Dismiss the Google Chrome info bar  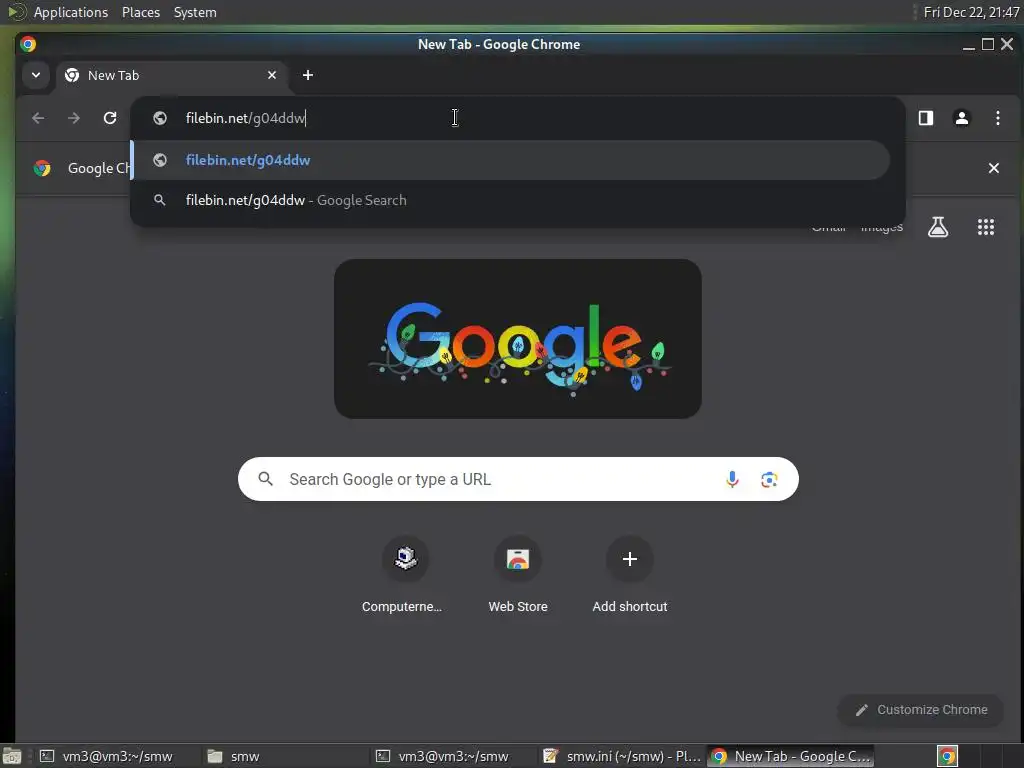click(993, 168)
